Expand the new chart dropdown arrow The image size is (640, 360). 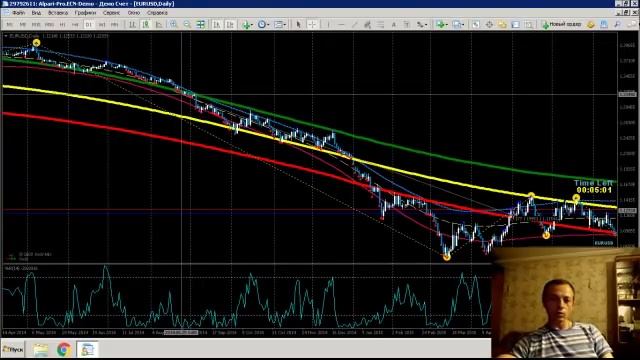[x=447, y=25]
